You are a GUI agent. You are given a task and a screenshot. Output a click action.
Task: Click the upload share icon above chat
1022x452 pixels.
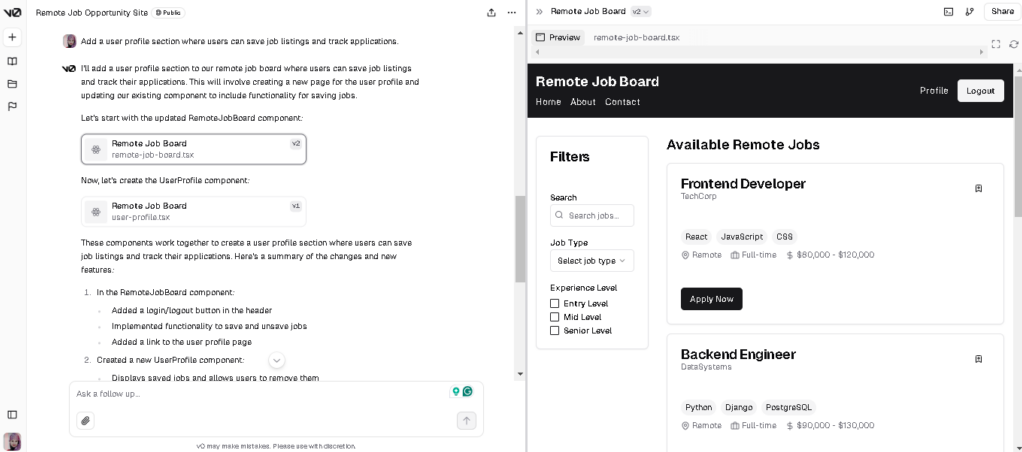[x=491, y=13]
